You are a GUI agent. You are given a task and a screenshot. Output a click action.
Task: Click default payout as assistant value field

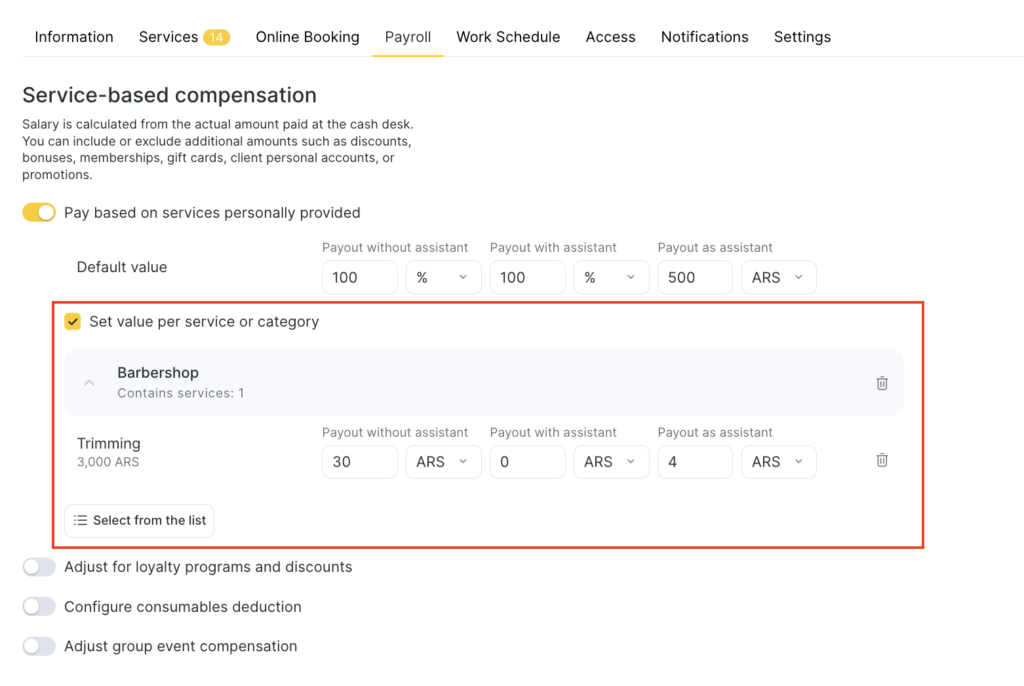[x=694, y=278]
